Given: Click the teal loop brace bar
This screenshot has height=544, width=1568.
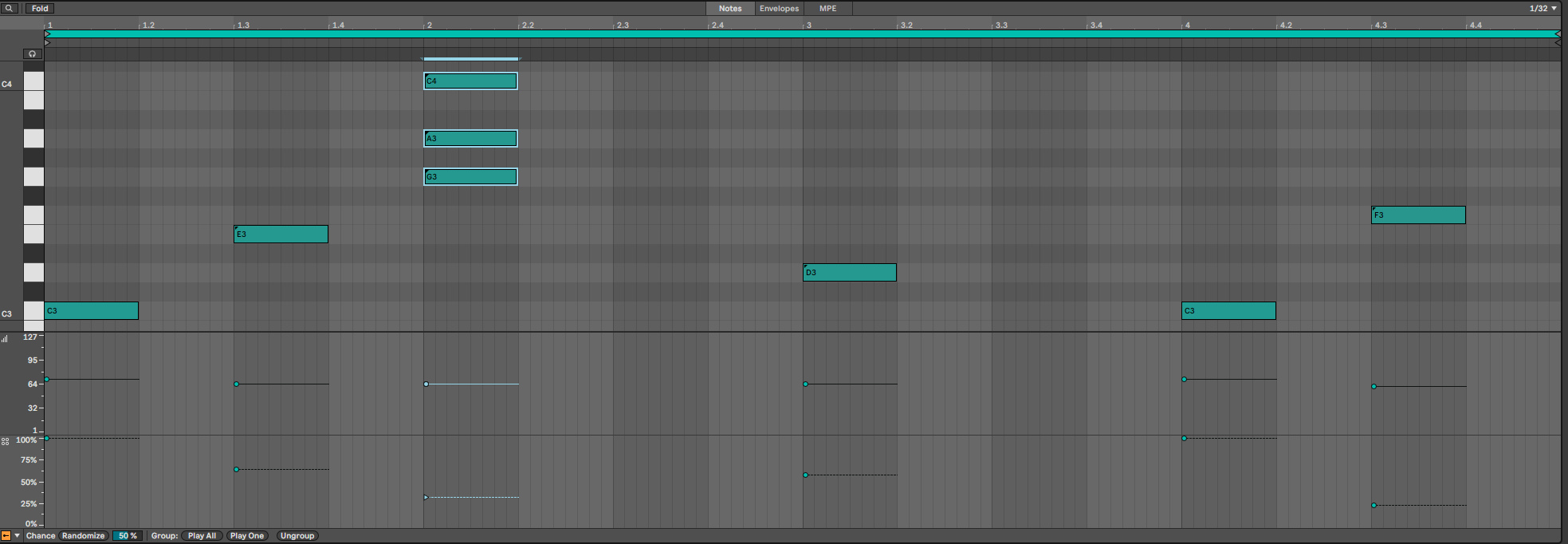Looking at the screenshot, I should (803, 34).
